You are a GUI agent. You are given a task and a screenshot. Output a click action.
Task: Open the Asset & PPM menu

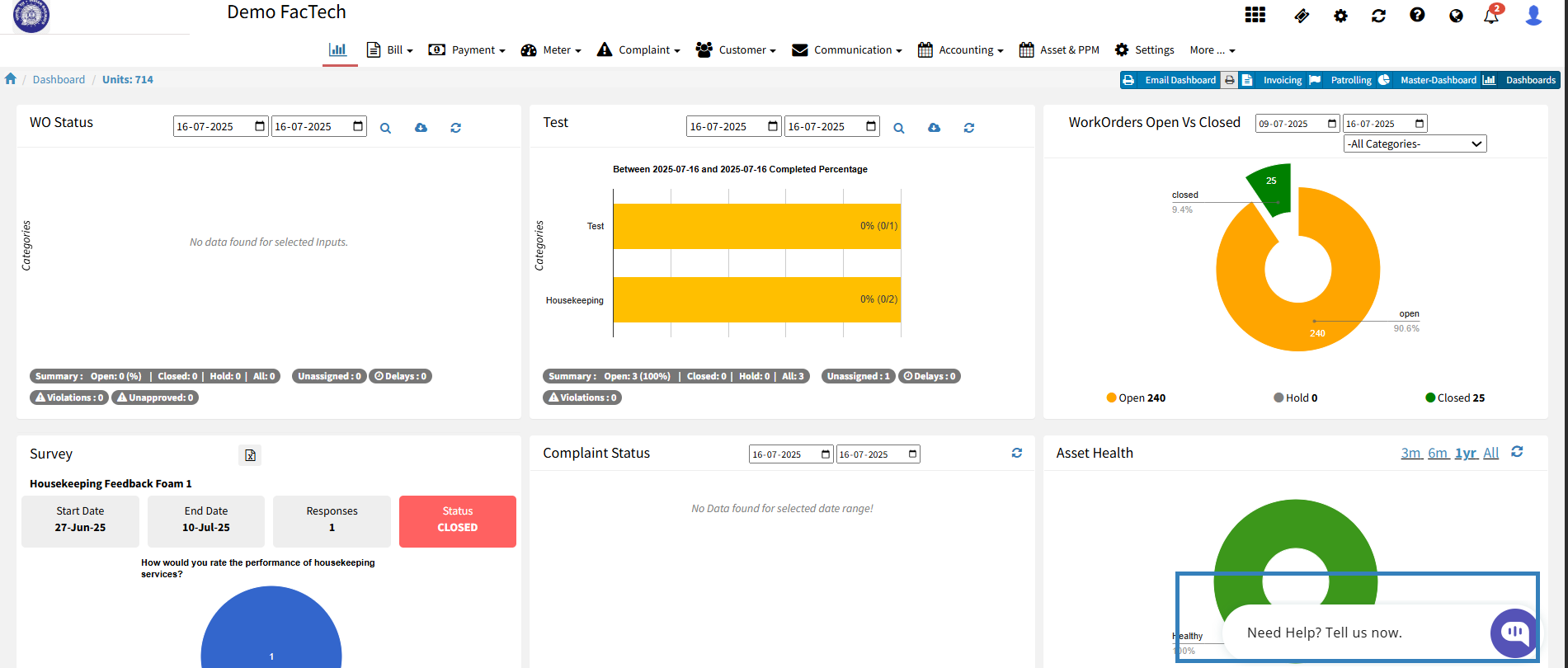tap(1059, 50)
